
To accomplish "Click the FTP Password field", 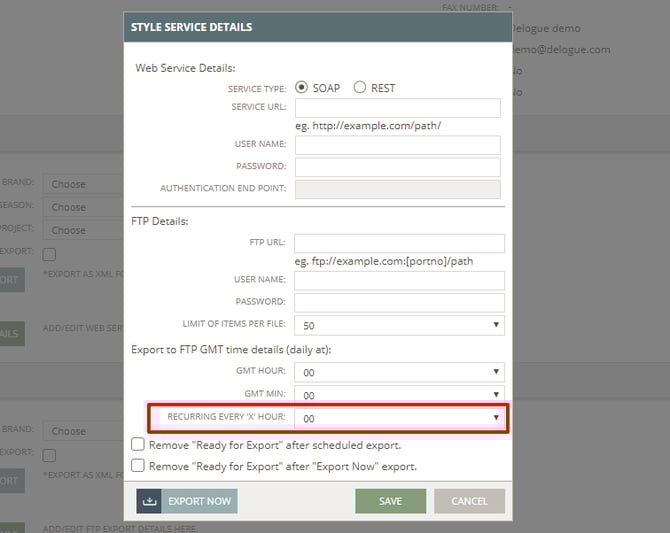I will point(399,302).
